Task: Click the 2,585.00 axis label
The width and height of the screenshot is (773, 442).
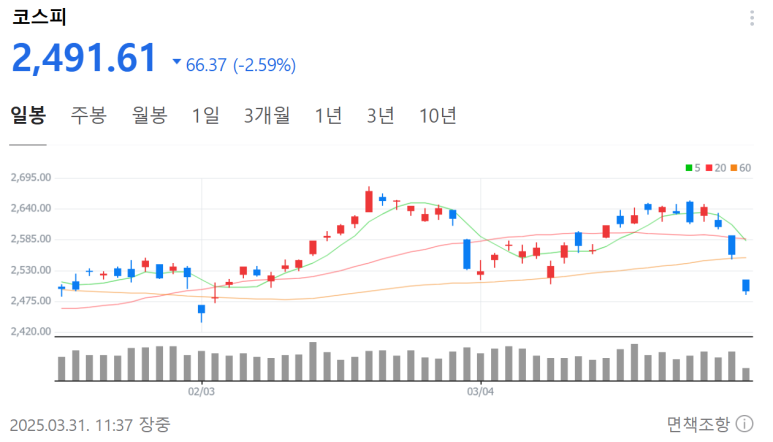Action: point(31,239)
